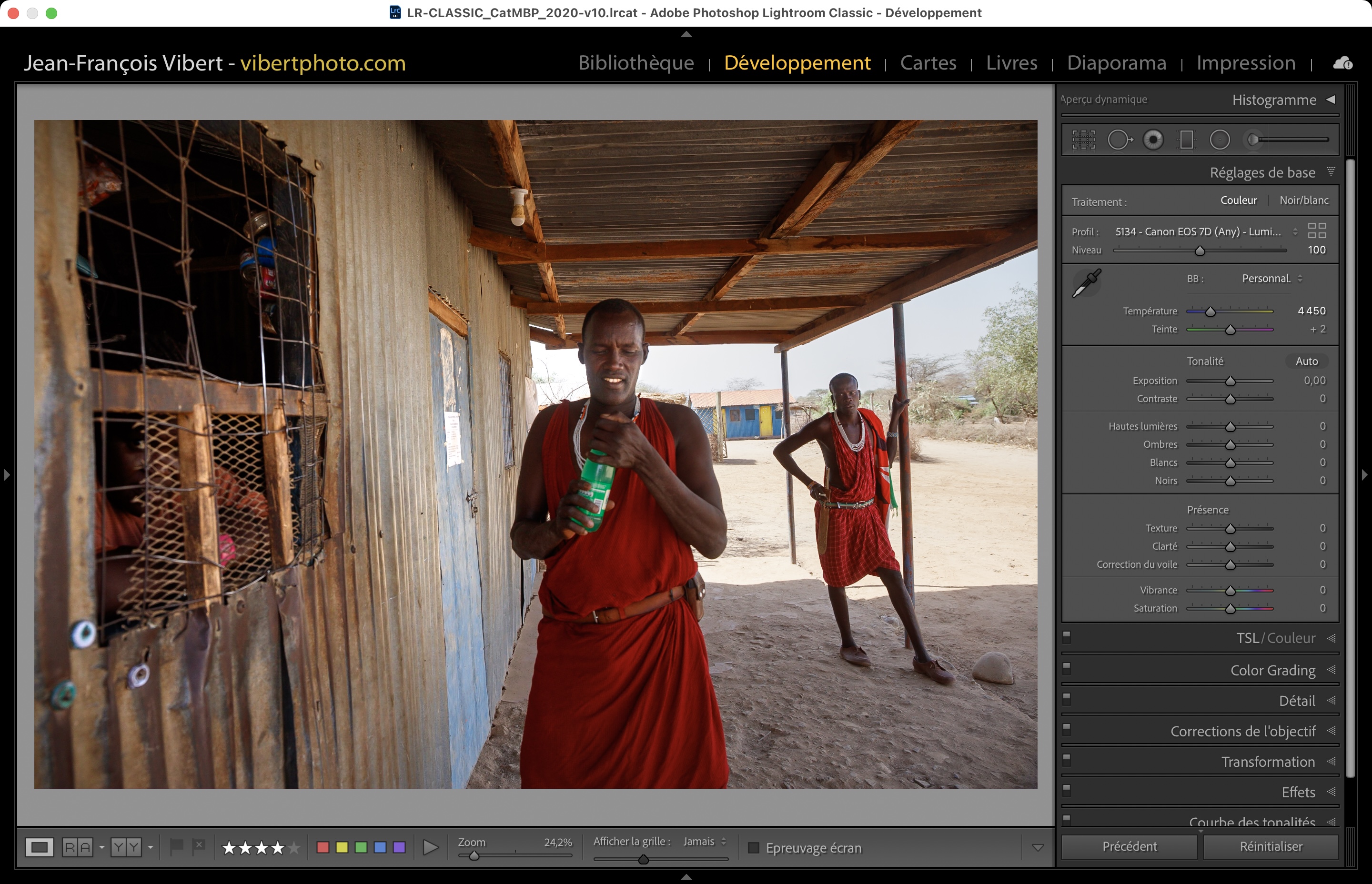Viewport: 1372px width, 884px height.
Task: Expand the Détail panel
Action: point(1296,701)
